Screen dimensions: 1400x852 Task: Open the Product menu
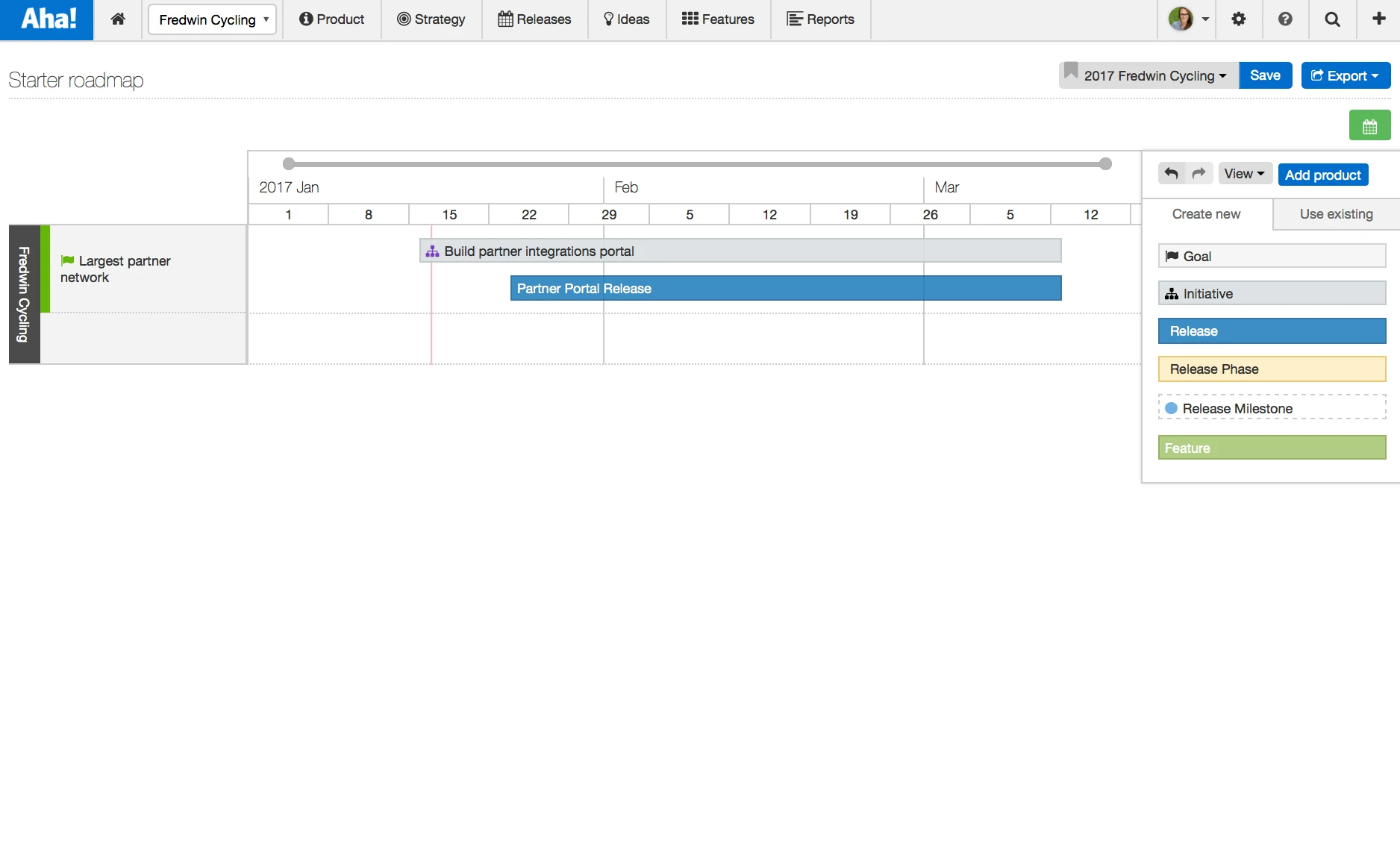click(x=332, y=19)
